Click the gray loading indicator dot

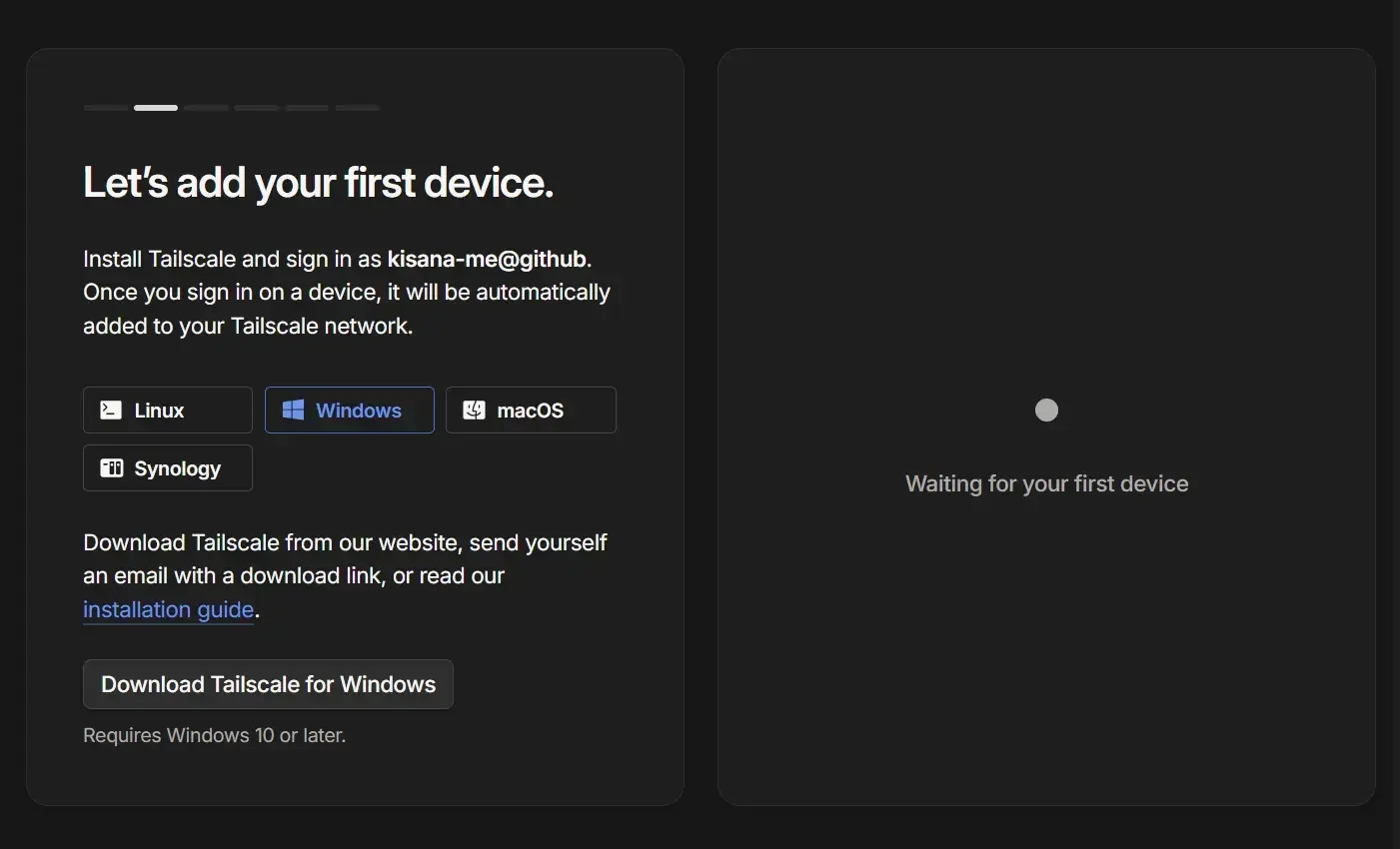click(1046, 411)
